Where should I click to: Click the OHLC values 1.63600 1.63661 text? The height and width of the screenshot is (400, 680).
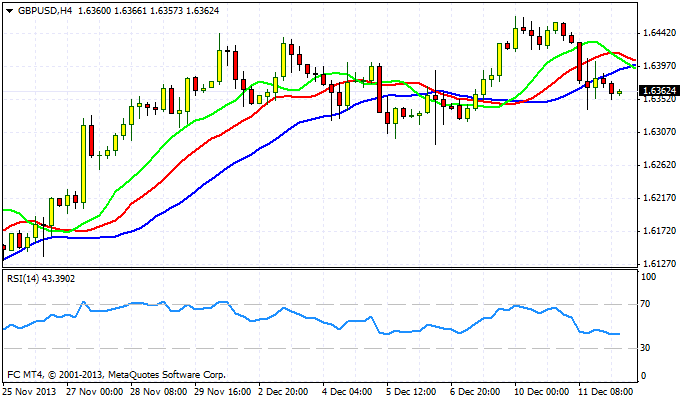pos(113,11)
